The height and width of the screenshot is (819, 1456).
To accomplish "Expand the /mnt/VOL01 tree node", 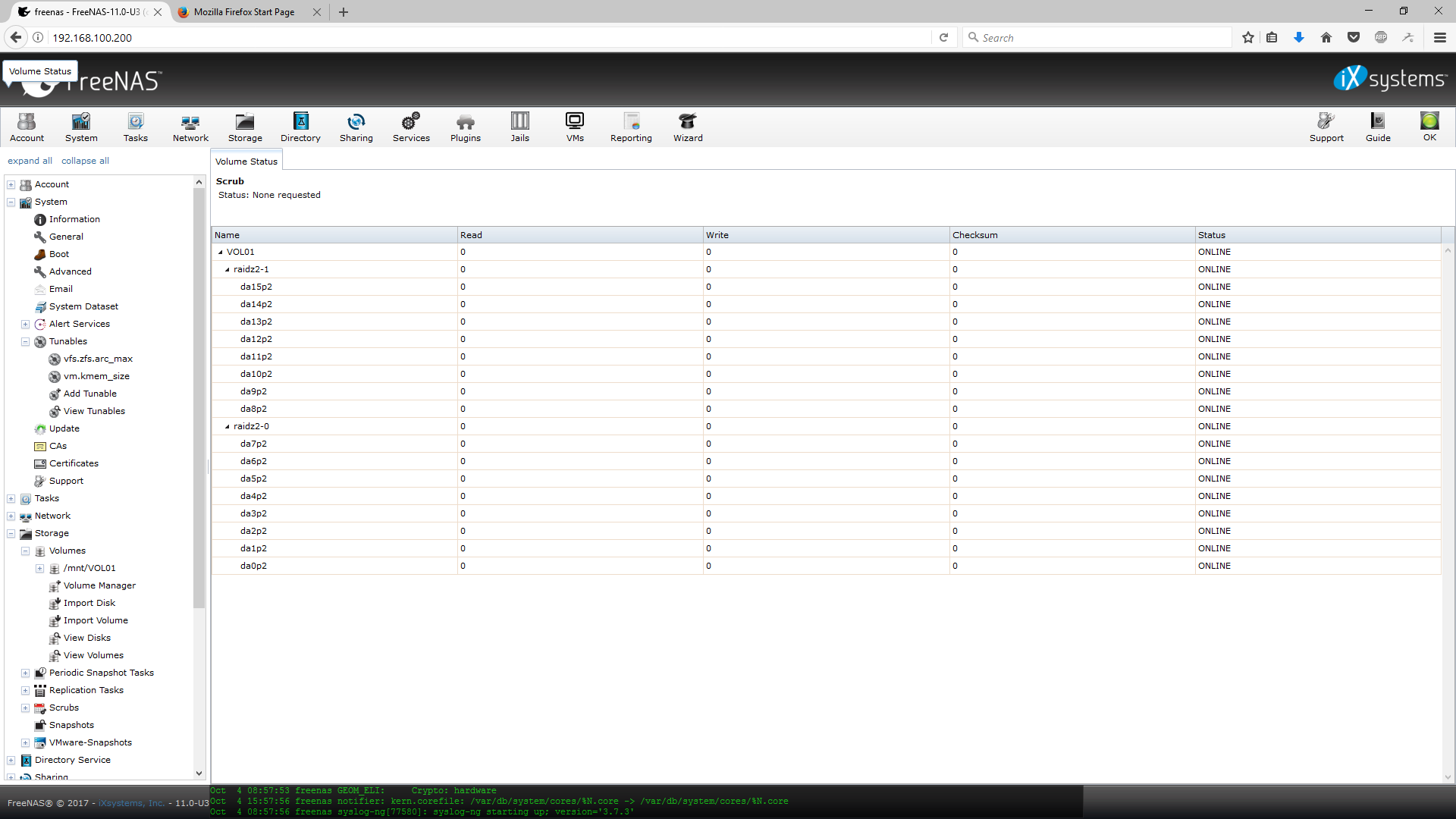I will [39, 569].
